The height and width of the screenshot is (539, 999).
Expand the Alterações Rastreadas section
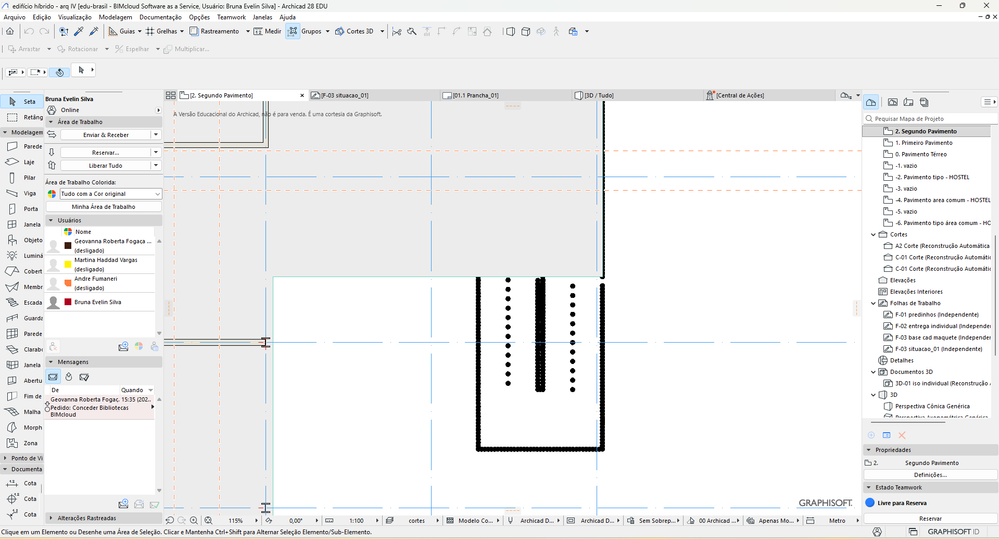tap(51, 518)
